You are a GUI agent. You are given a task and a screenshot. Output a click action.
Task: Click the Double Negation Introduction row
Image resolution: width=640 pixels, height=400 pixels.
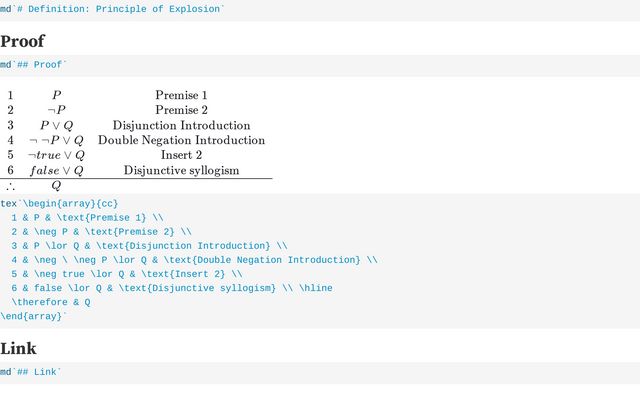[x=136, y=140]
